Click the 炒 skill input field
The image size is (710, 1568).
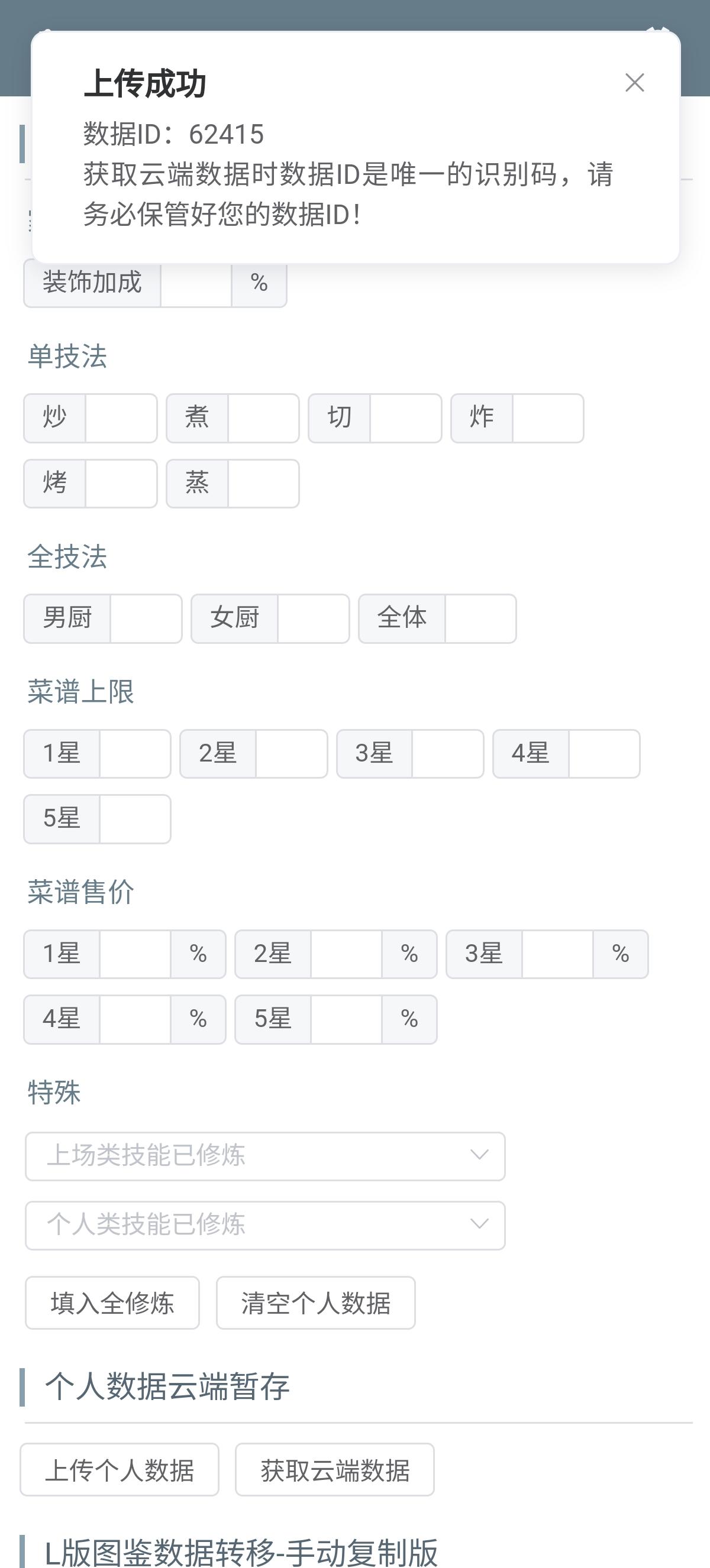click(x=121, y=418)
